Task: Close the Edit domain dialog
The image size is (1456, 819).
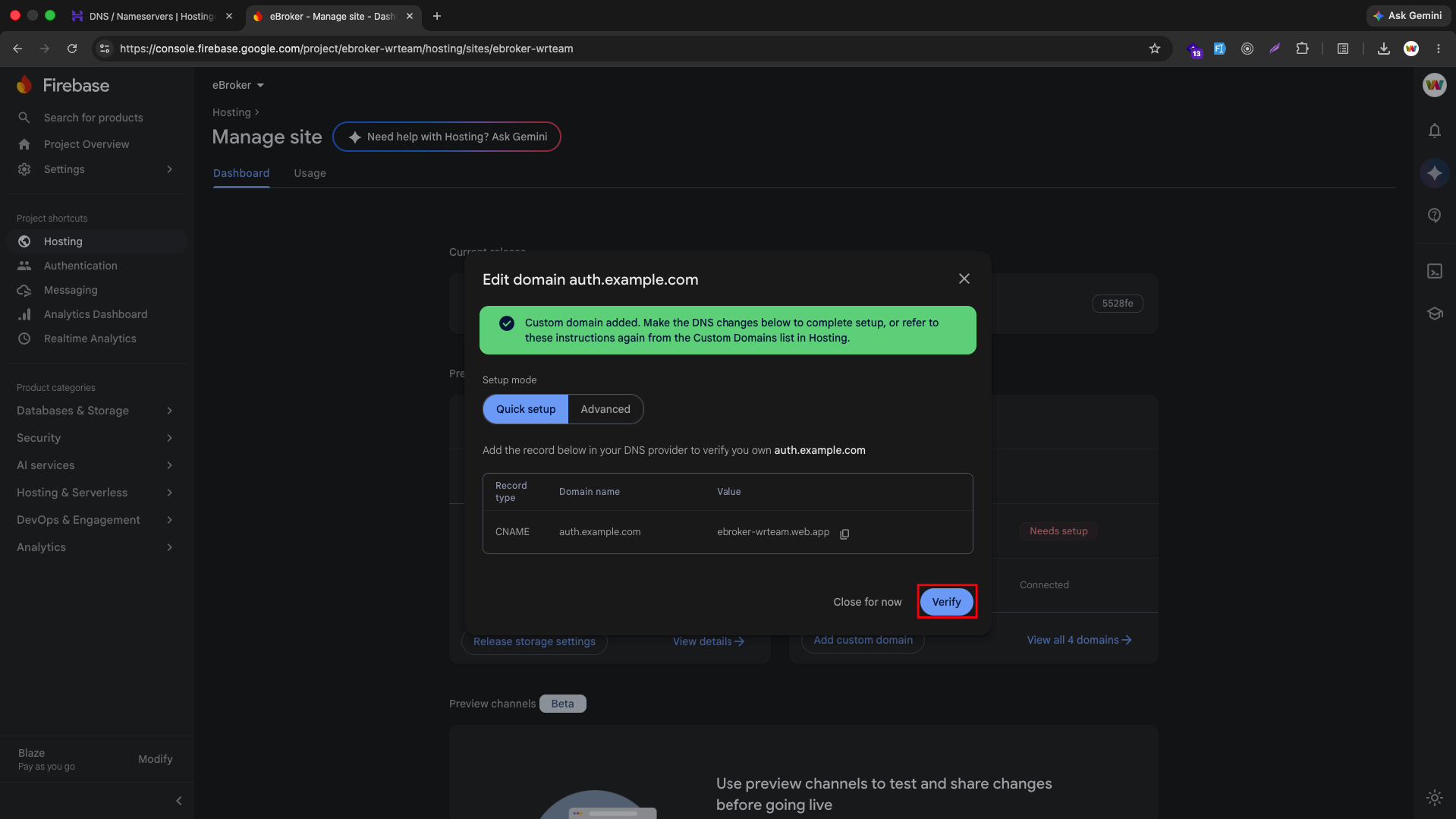Action: click(964, 279)
